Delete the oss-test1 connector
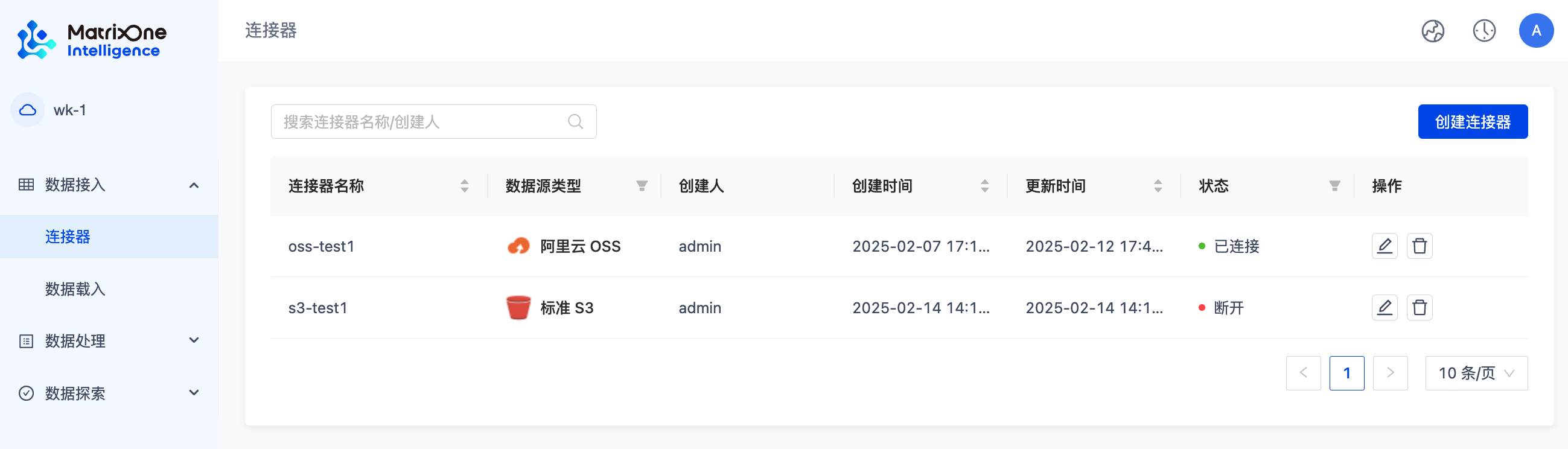This screenshot has height=449, width=1568. [x=1419, y=246]
